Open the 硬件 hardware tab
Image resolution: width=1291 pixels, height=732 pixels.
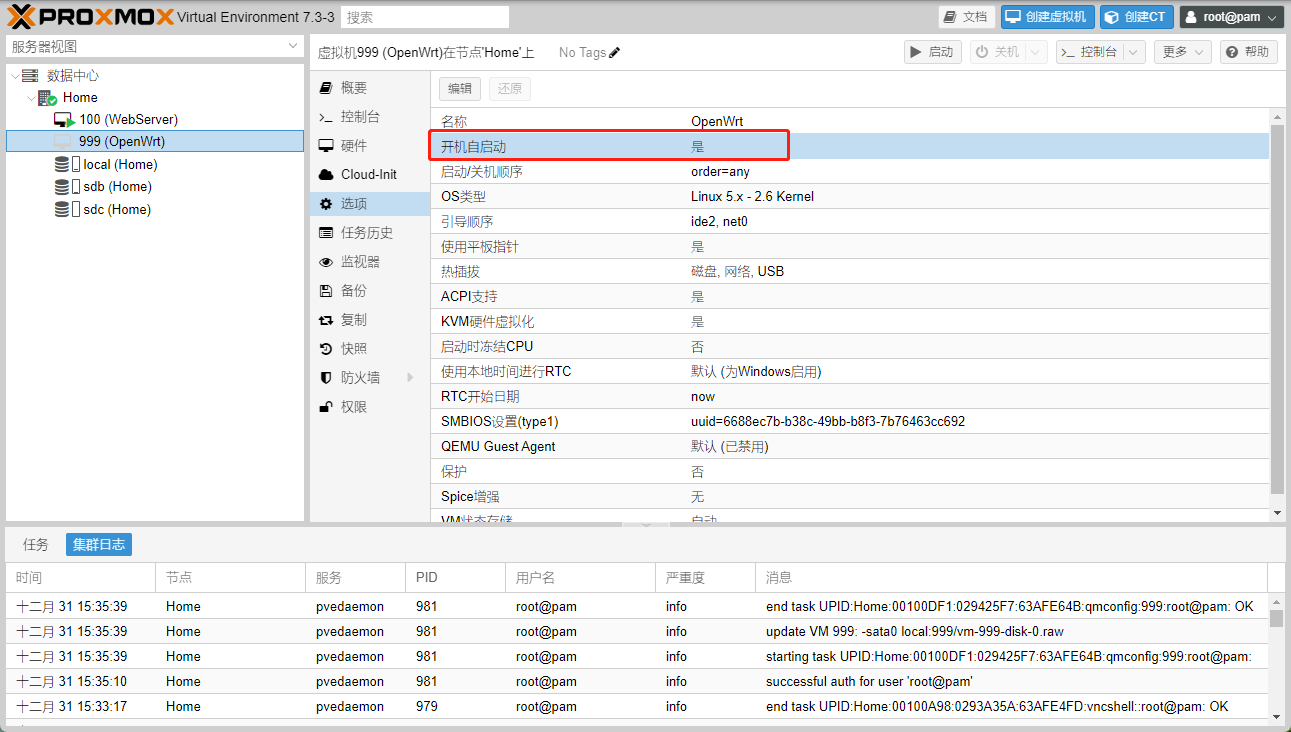370,146
